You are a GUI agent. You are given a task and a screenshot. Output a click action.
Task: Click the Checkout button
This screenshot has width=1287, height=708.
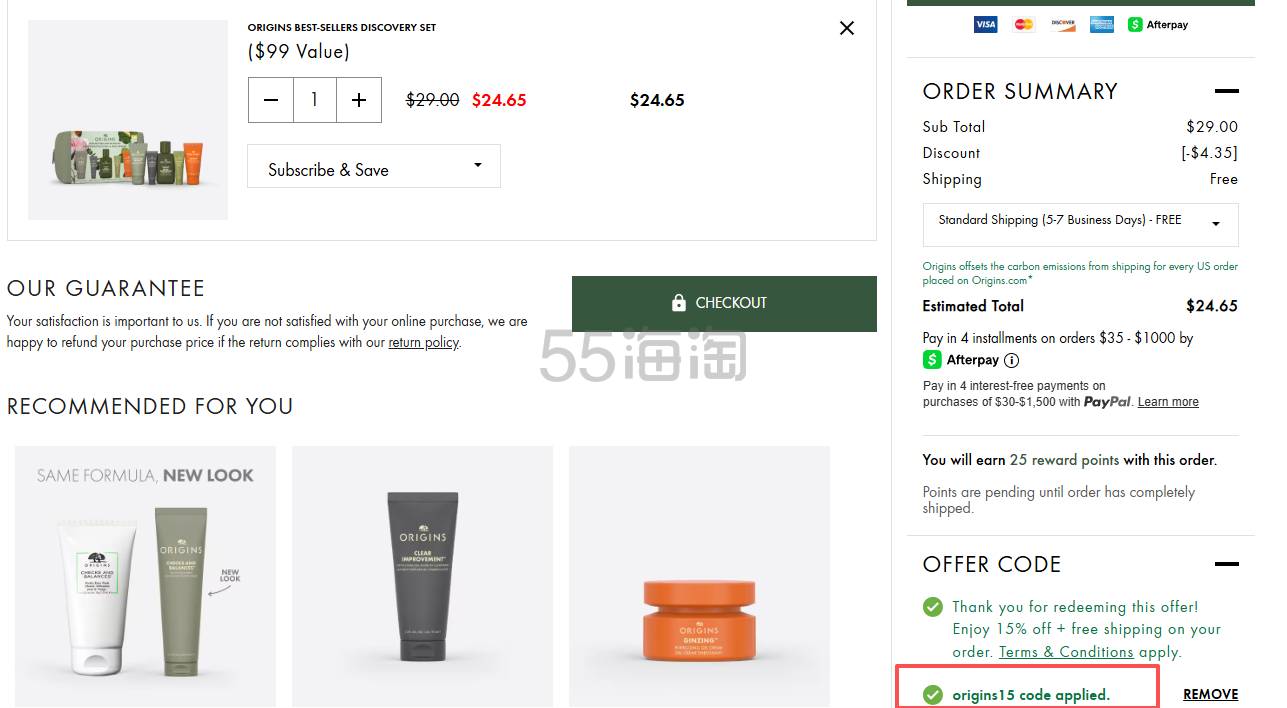[x=724, y=303]
